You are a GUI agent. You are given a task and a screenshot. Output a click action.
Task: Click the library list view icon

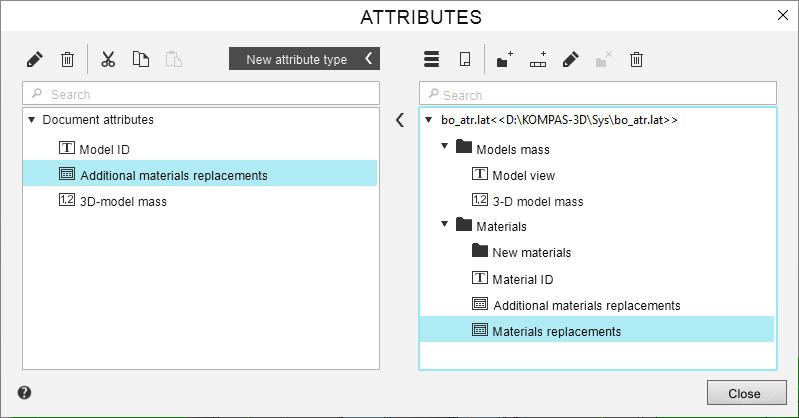(x=432, y=60)
